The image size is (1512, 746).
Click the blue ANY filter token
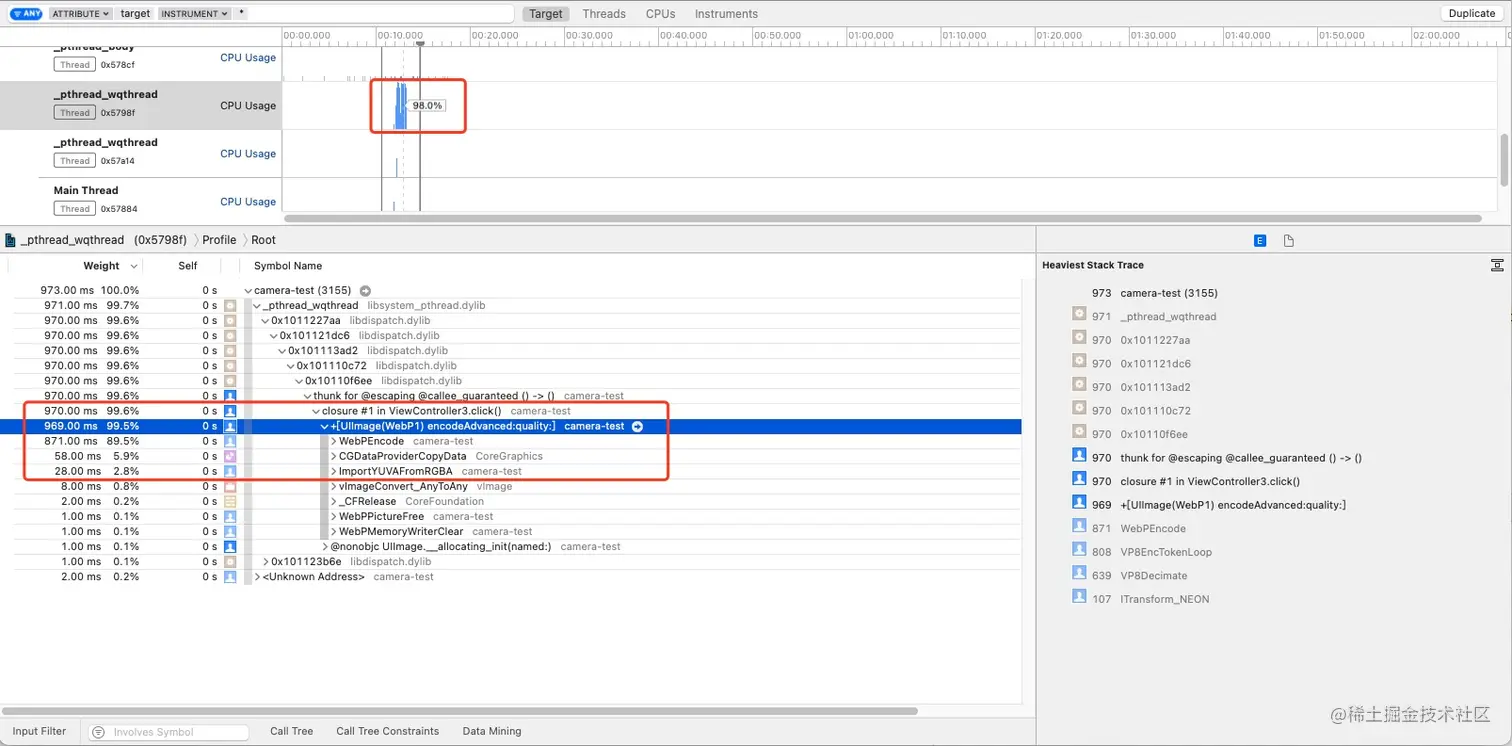pos(25,14)
